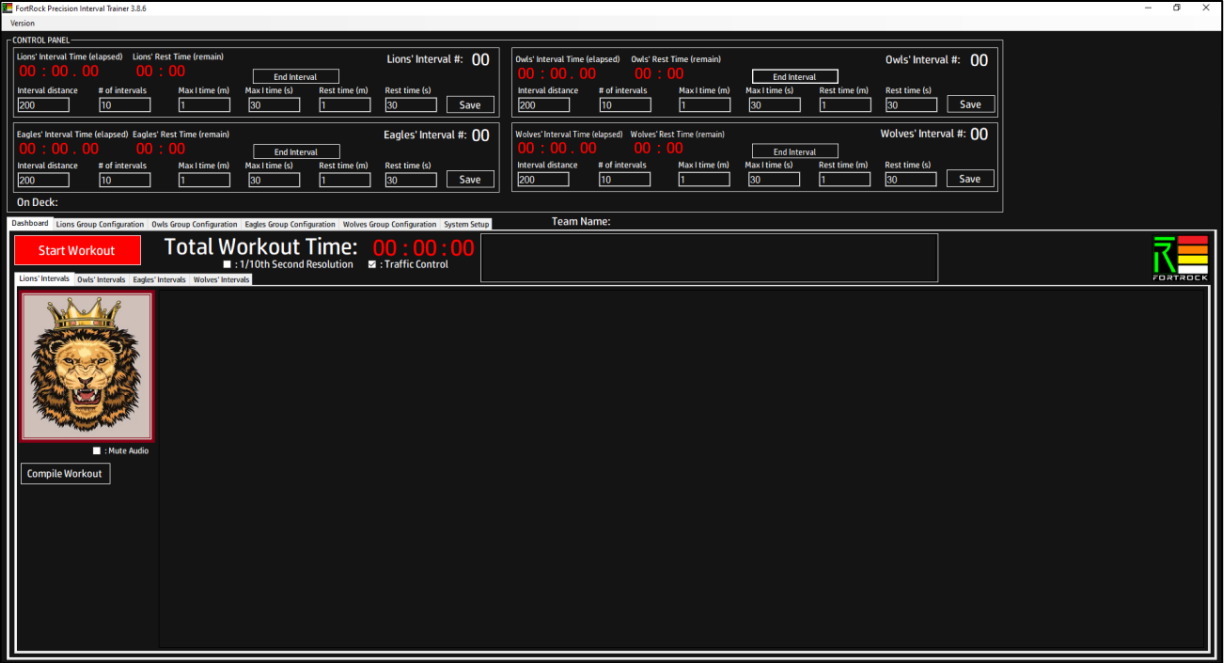The image size is (1224, 663).
Task: Click Owls' Rest time (s) field
Action: tap(911, 105)
